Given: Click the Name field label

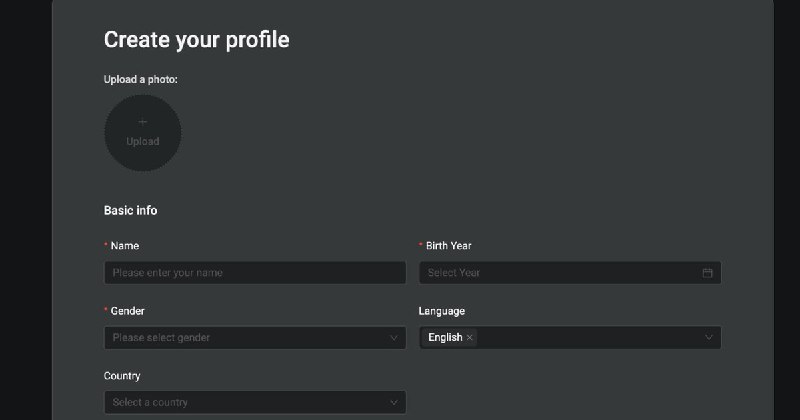Looking at the screenshot, I should point(124,245).
